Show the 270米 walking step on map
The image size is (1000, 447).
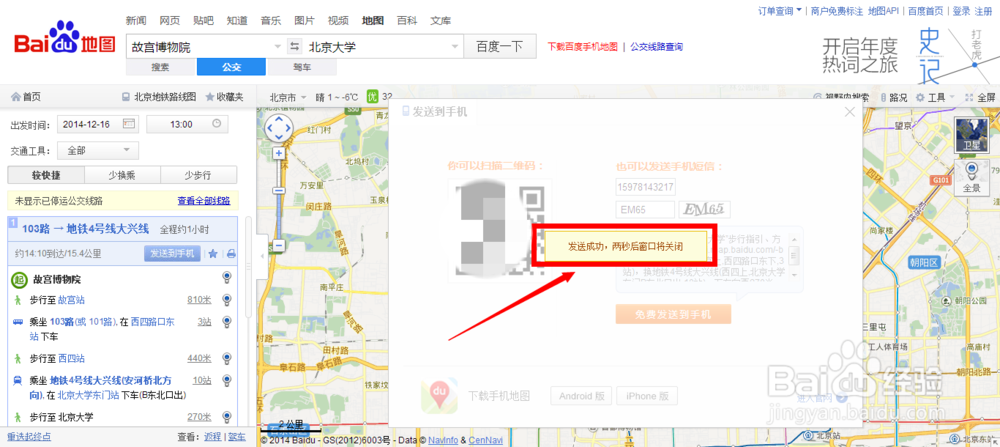pyautogui.click(x=226, y=417)
